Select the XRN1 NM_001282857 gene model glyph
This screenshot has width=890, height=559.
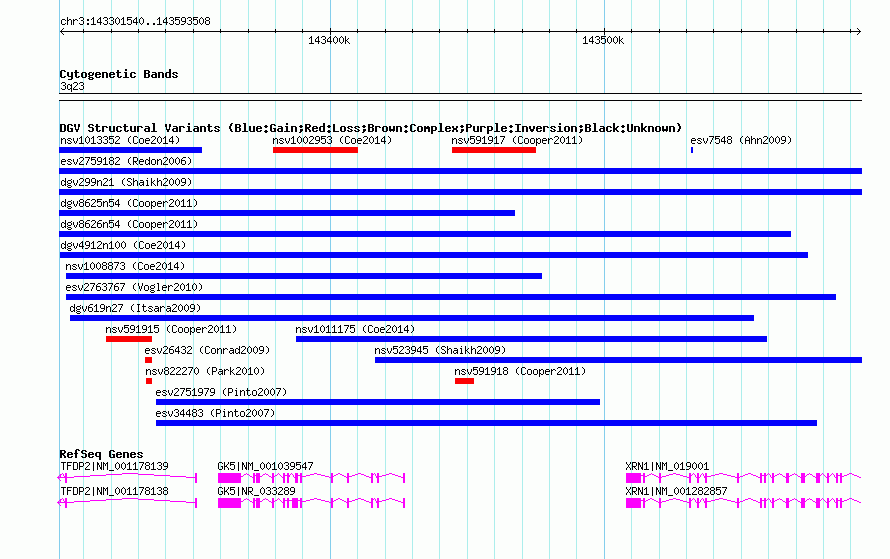pos(744,503)
